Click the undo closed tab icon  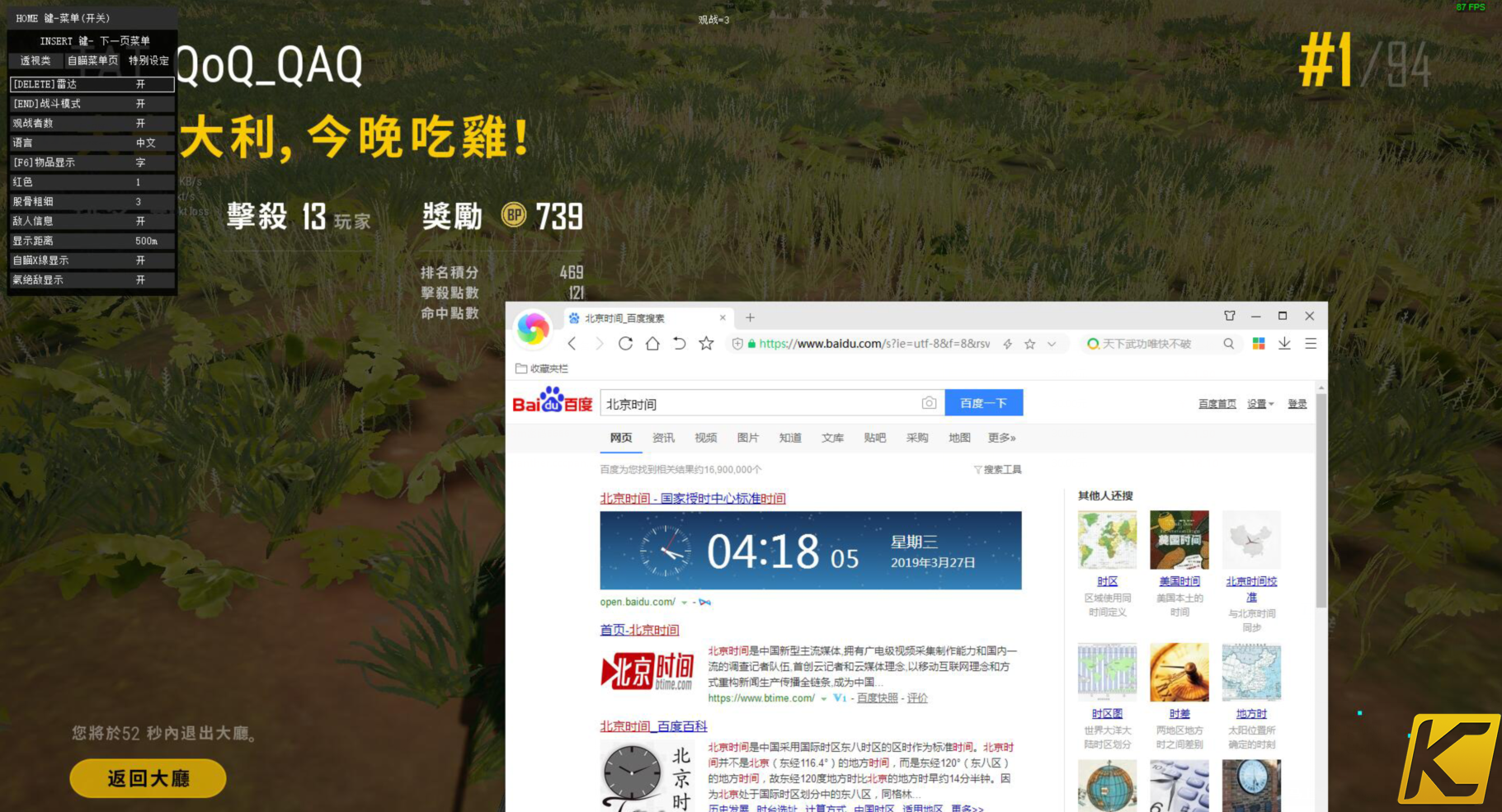tap(679, 344)
